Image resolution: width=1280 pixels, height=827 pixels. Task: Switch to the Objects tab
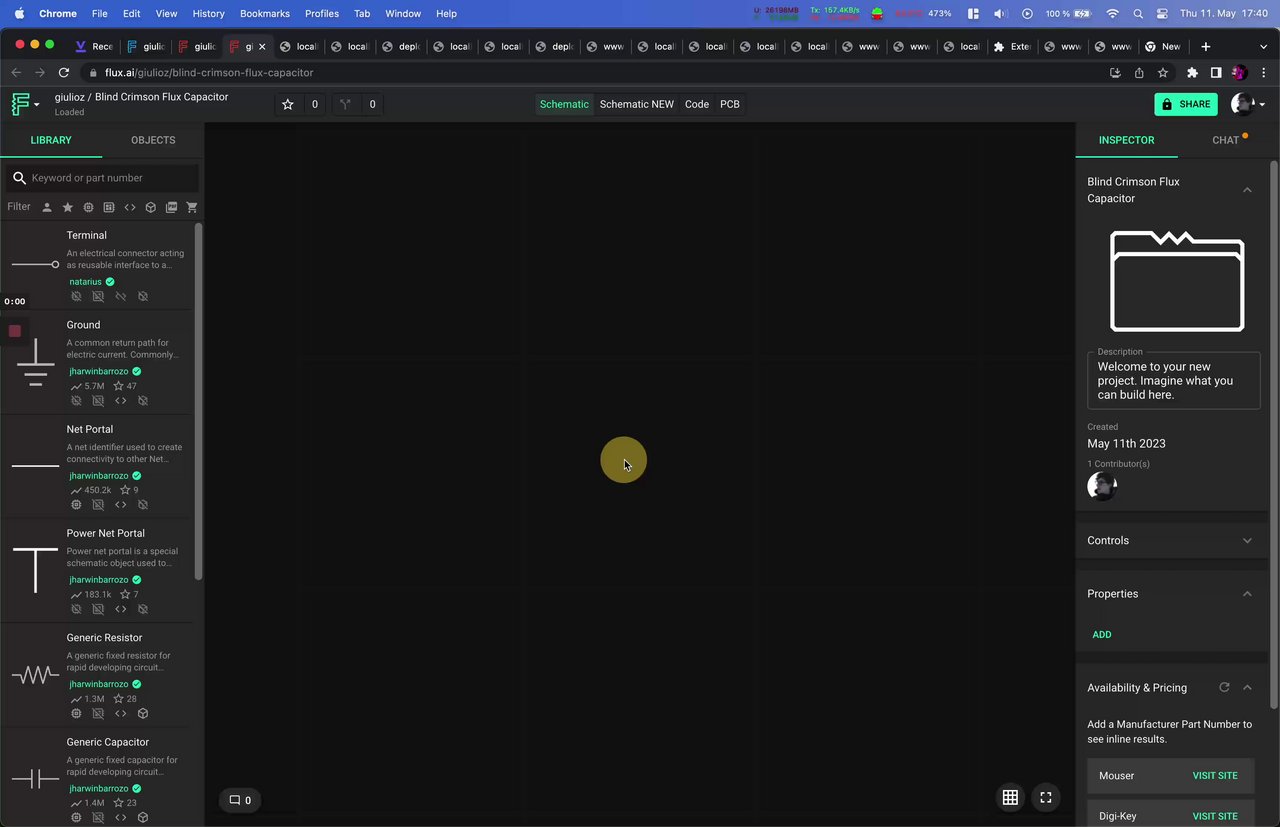pyautogui.click(x=153, y=140)
